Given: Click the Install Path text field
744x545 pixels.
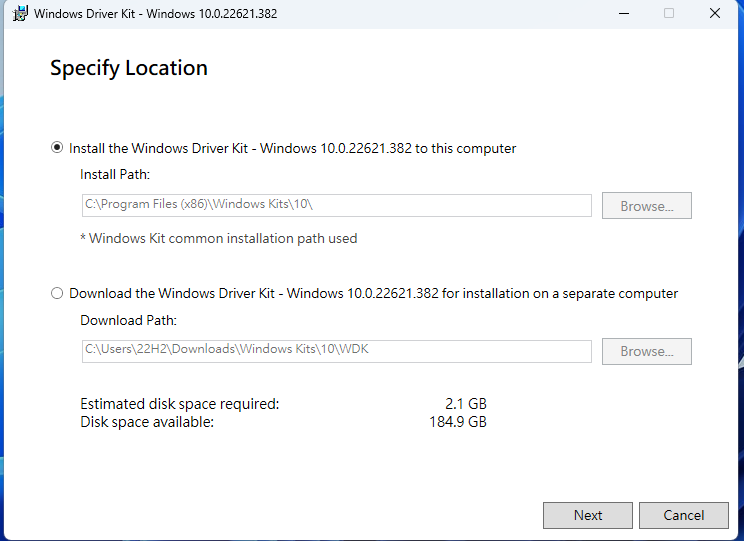Looking at the screenshot, I should [x=336, y=205].
